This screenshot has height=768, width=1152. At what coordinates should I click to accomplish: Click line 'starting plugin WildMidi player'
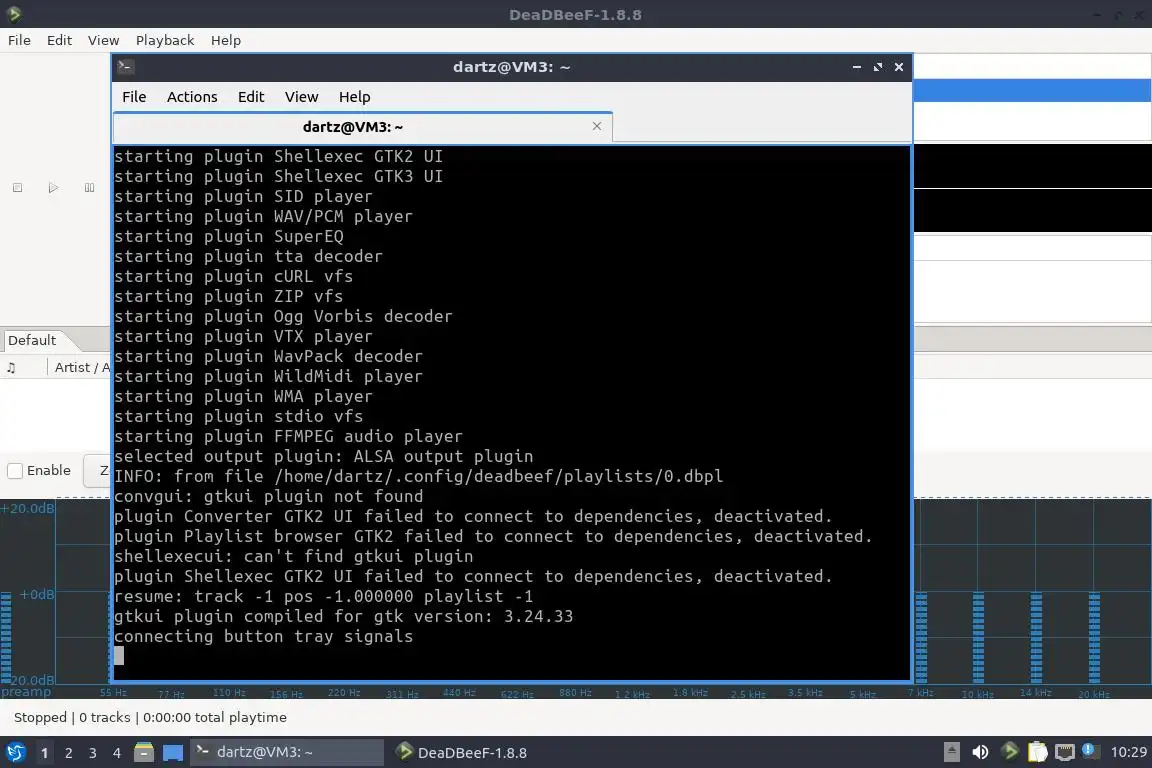[x=268, y=376]
